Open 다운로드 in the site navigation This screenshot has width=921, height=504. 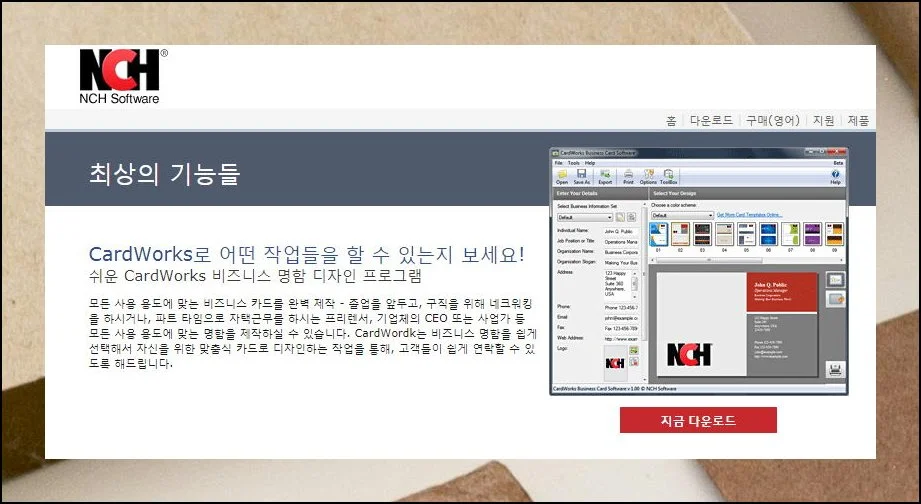711,120
